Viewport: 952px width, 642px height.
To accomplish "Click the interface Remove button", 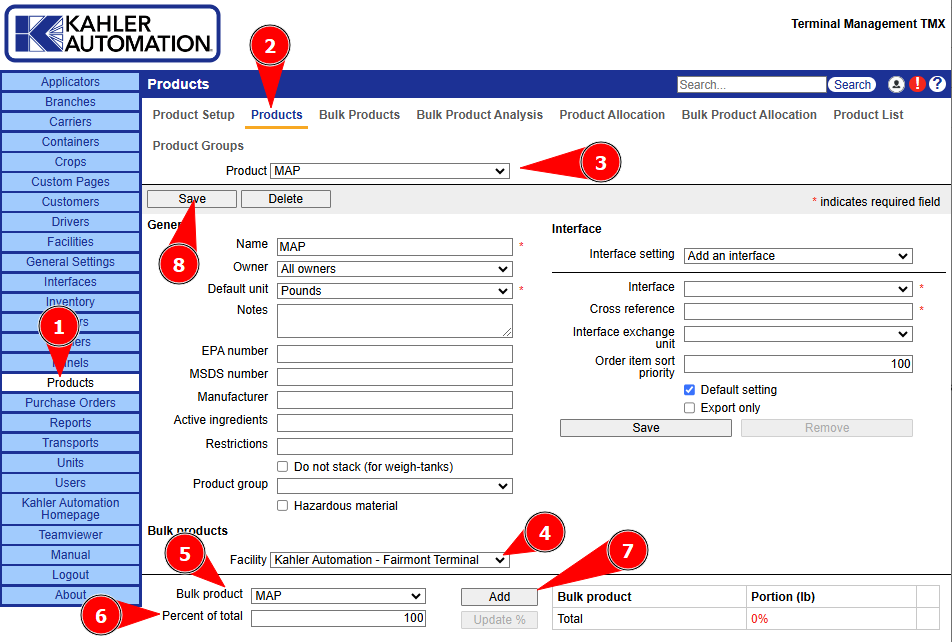I will click(x=827, y=428).
